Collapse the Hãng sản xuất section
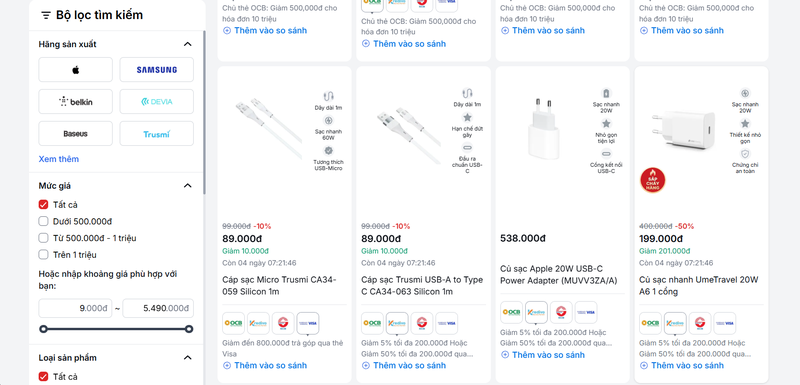Image resolution: width=800 pixels, height=385 pixels. point(188,44)
